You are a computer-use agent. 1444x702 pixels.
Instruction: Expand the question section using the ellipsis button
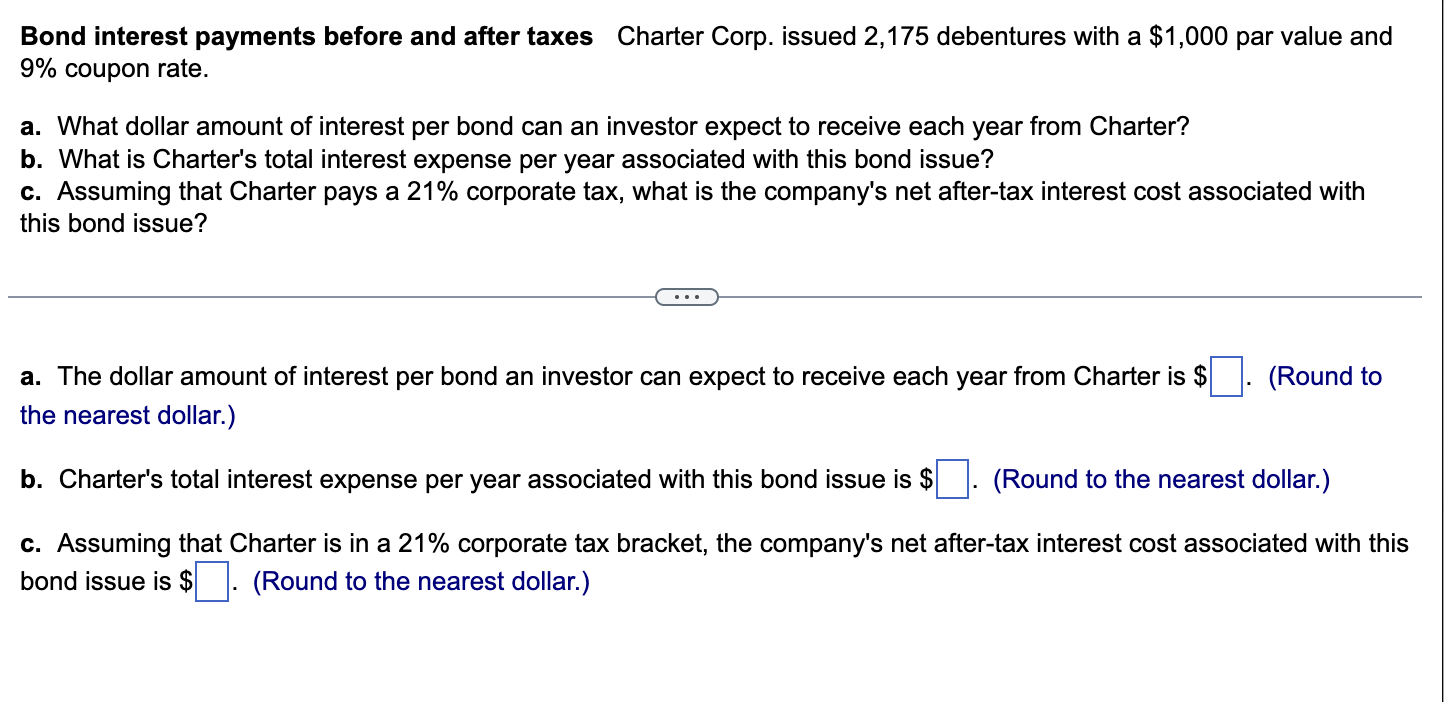click(687, 296)
